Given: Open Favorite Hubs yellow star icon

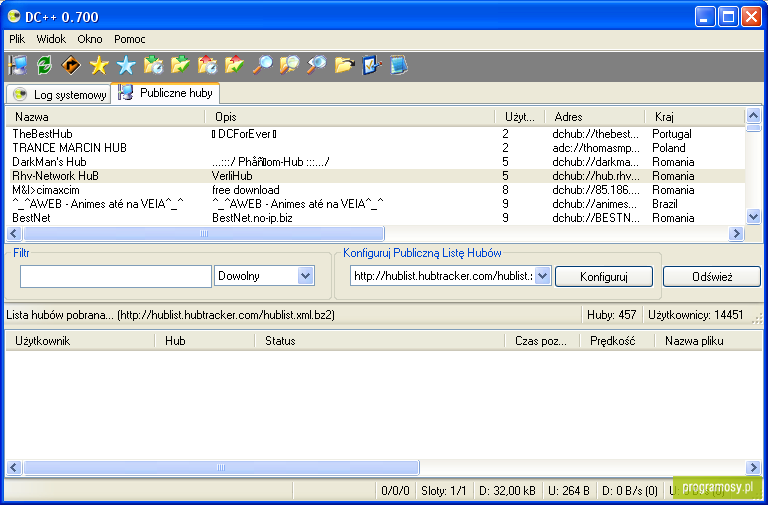Looking at the screenshot, I should (x=99, y=65).
